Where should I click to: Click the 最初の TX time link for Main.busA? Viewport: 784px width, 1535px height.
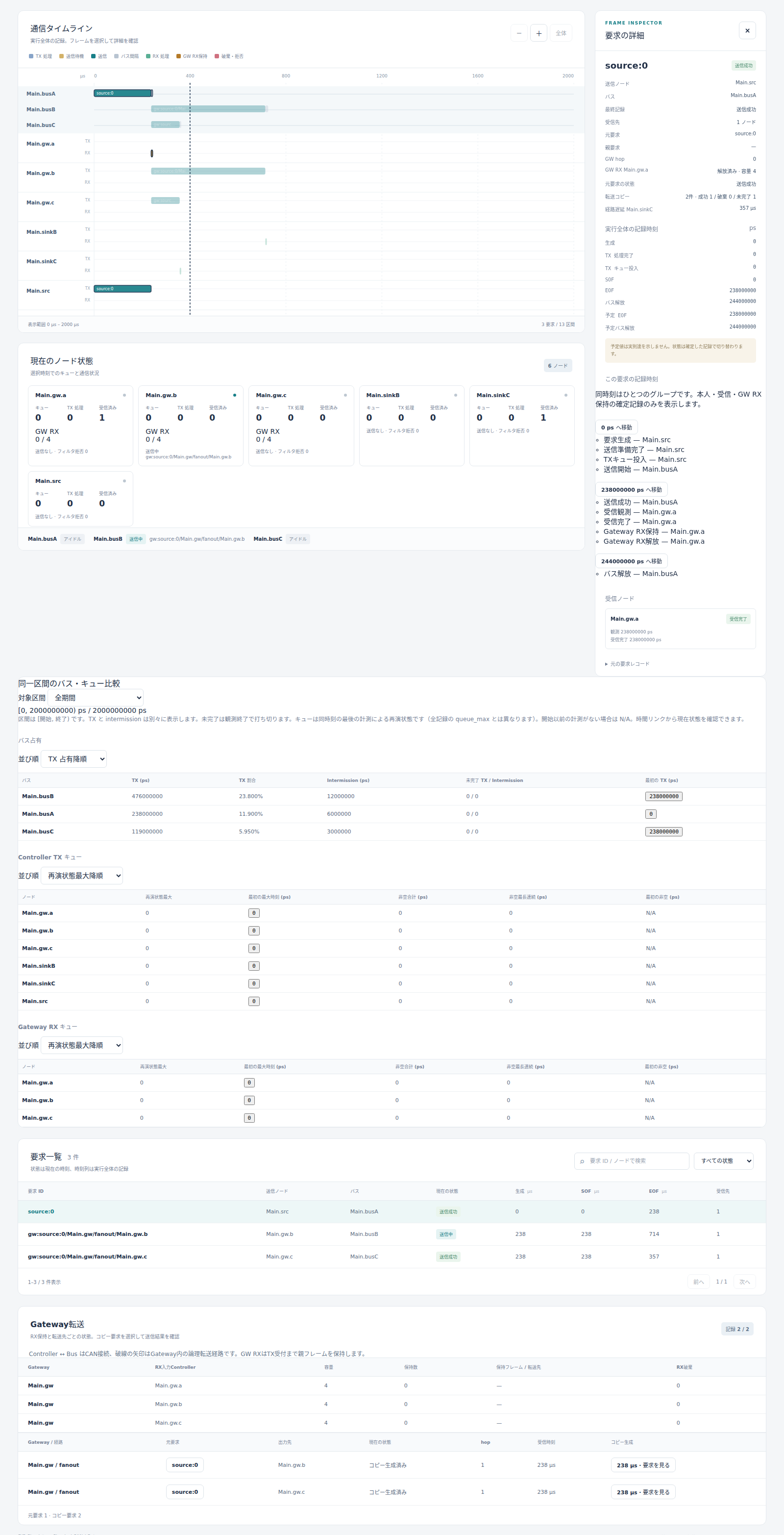pyautogui.click(x=651, y=814)
